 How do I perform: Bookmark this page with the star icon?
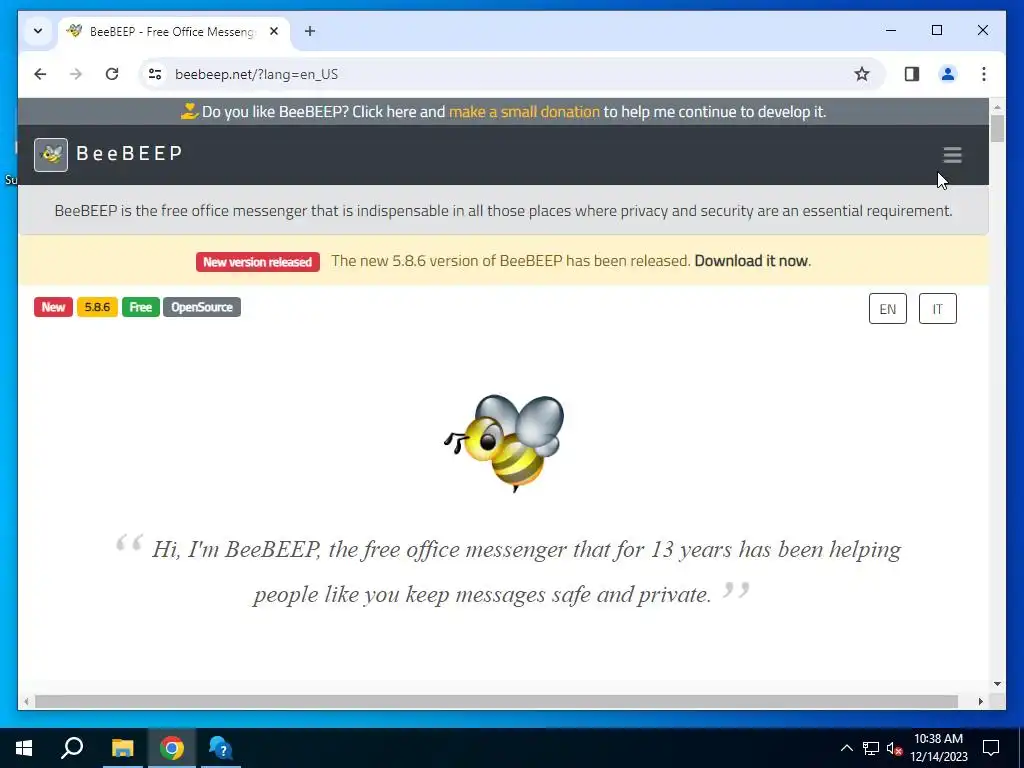tap(862, 74)
